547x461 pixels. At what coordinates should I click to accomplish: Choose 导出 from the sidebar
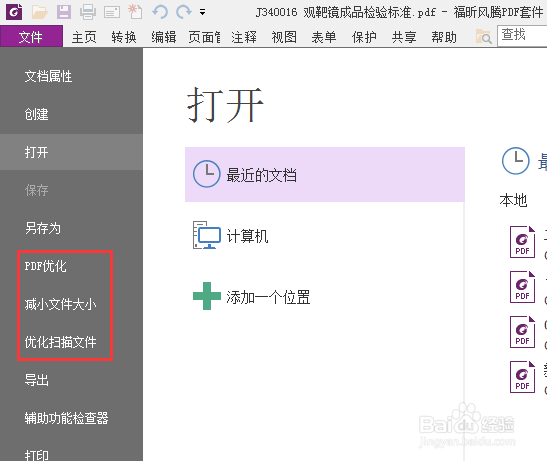[x=71, y=380]
